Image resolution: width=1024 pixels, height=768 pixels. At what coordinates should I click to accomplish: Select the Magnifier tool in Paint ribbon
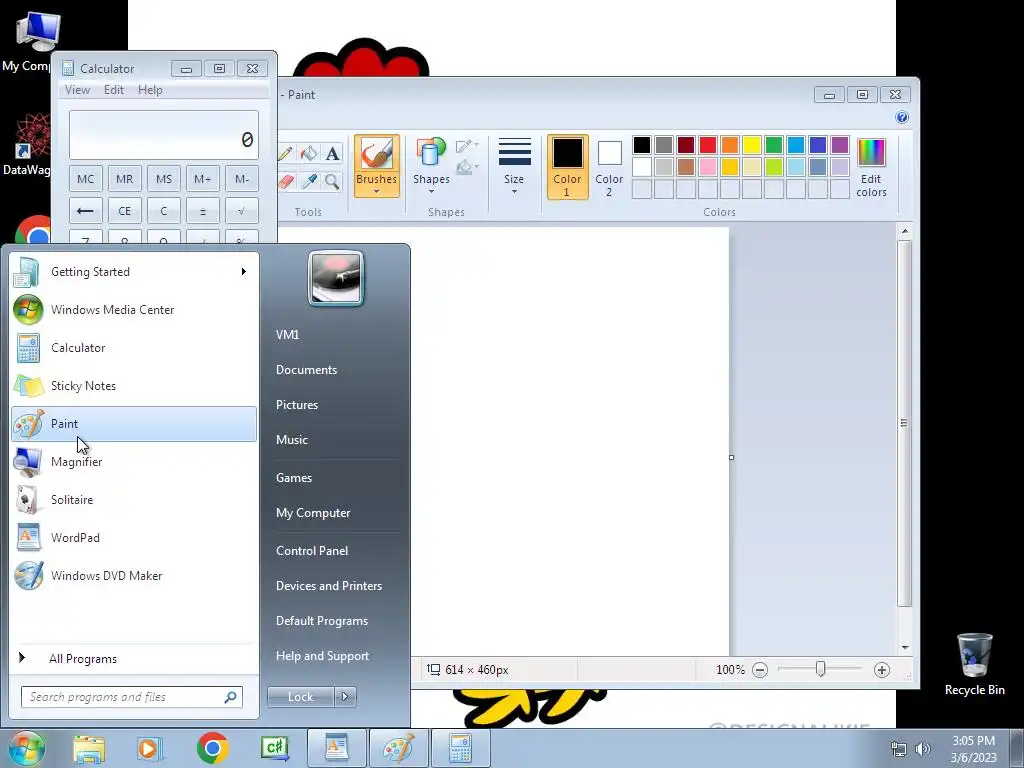pyautogui.click(x=332, y=181)
